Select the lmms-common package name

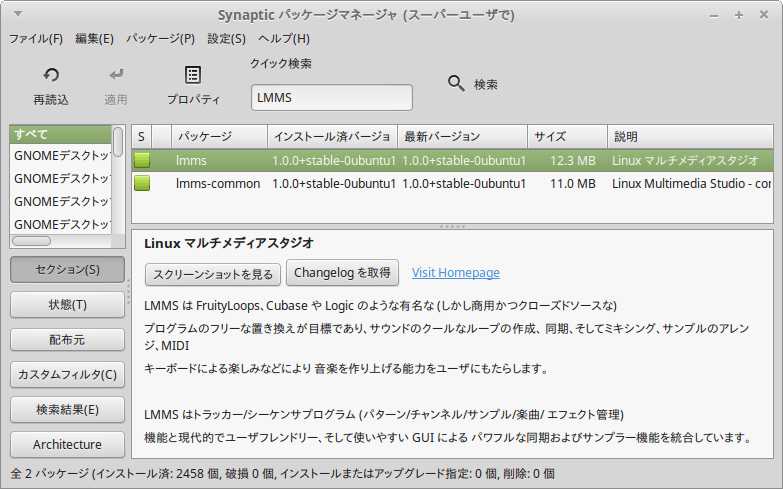218,183
